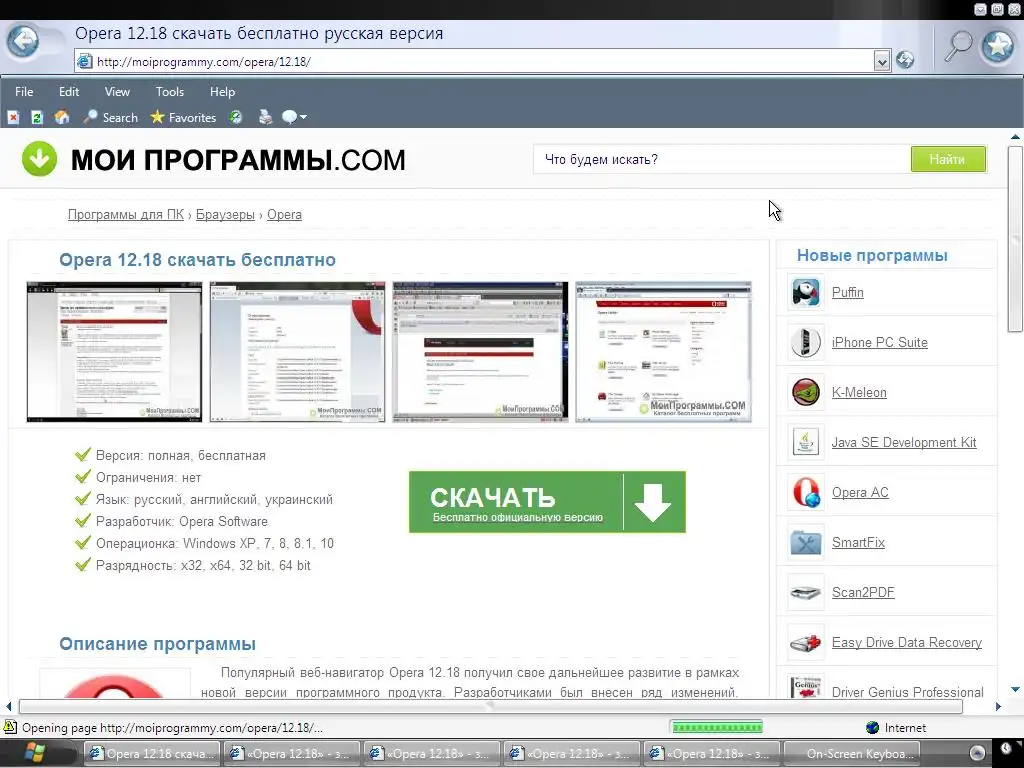The width and height of the screenshot is (1024, 768).
Task: Open the favorites star button at top right
Action: tap(998, 46)
